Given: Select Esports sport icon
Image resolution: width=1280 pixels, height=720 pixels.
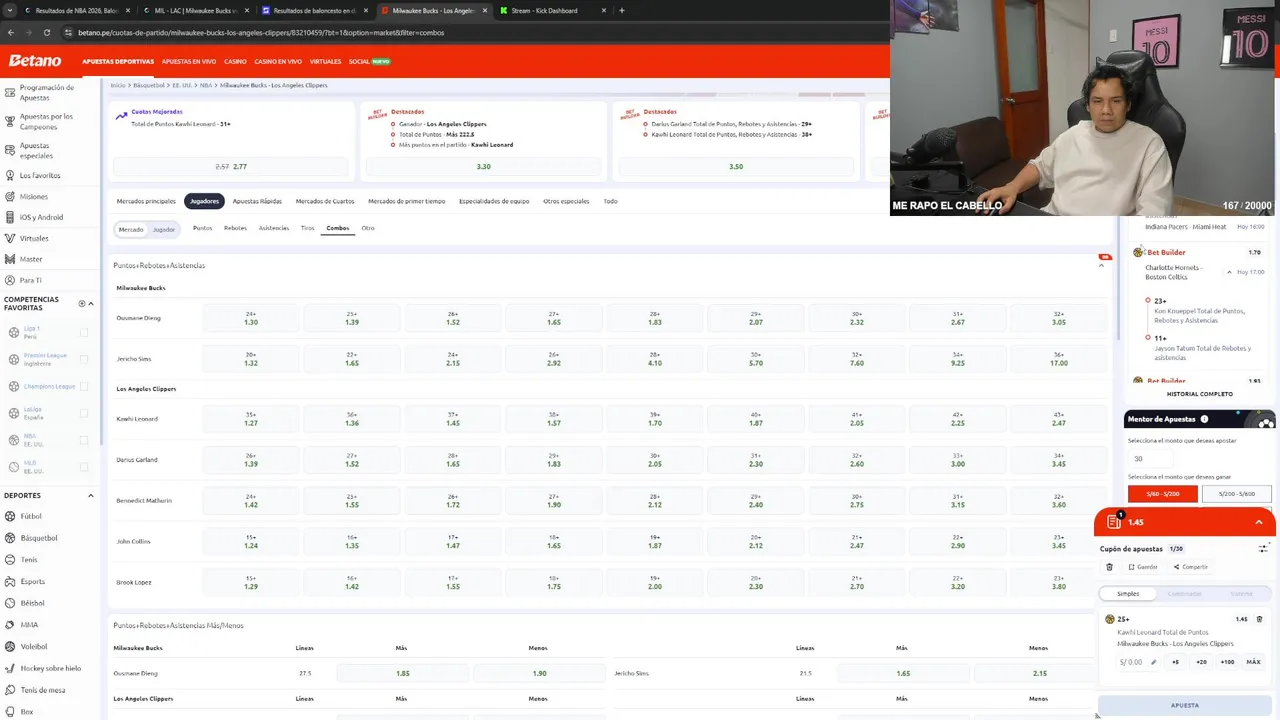Looking at the screenshot, I should (x=9, y=581).
